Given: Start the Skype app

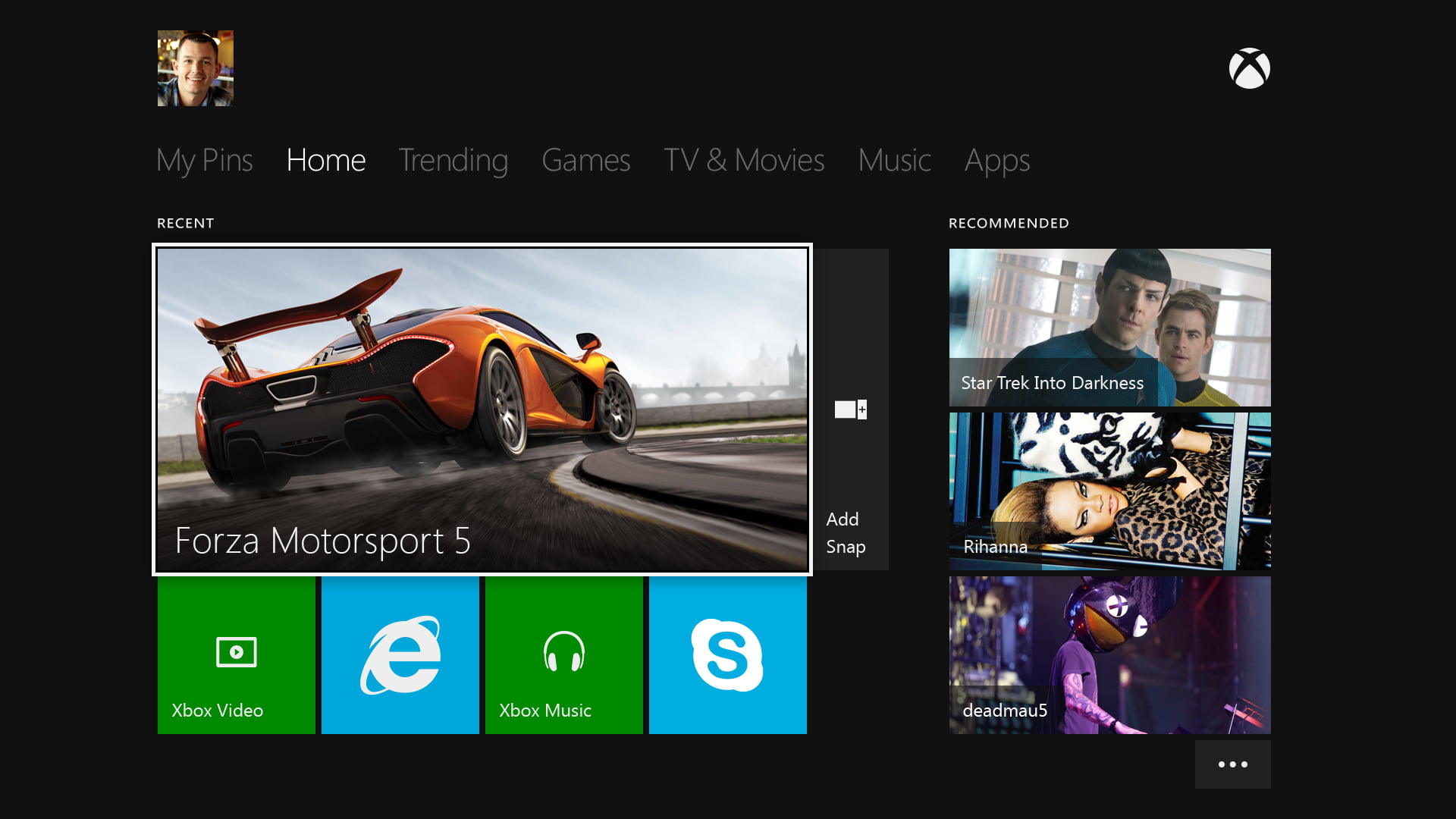Looking at the screenshot, I should pos(727,654).
